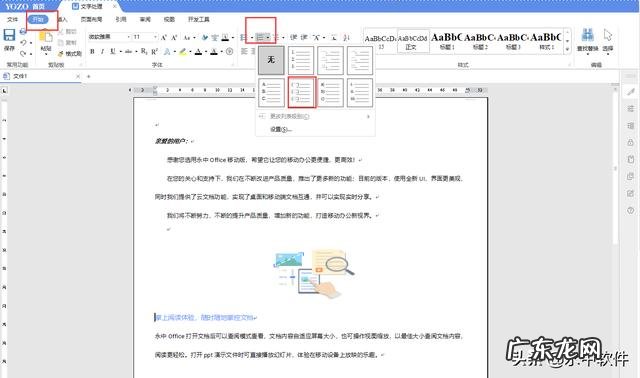Click the Clear Formatting eraser icon
The image size is (640, 378).
[x=205, y=38]
